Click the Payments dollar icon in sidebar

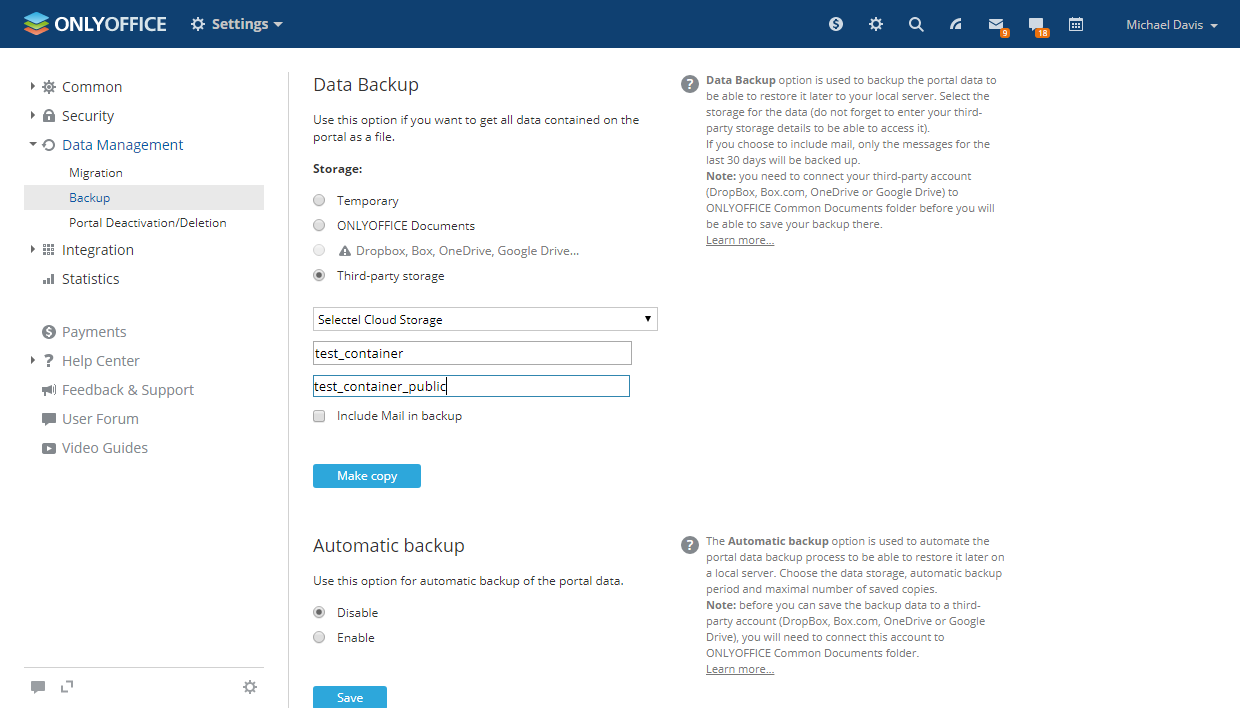coord(49,332)
